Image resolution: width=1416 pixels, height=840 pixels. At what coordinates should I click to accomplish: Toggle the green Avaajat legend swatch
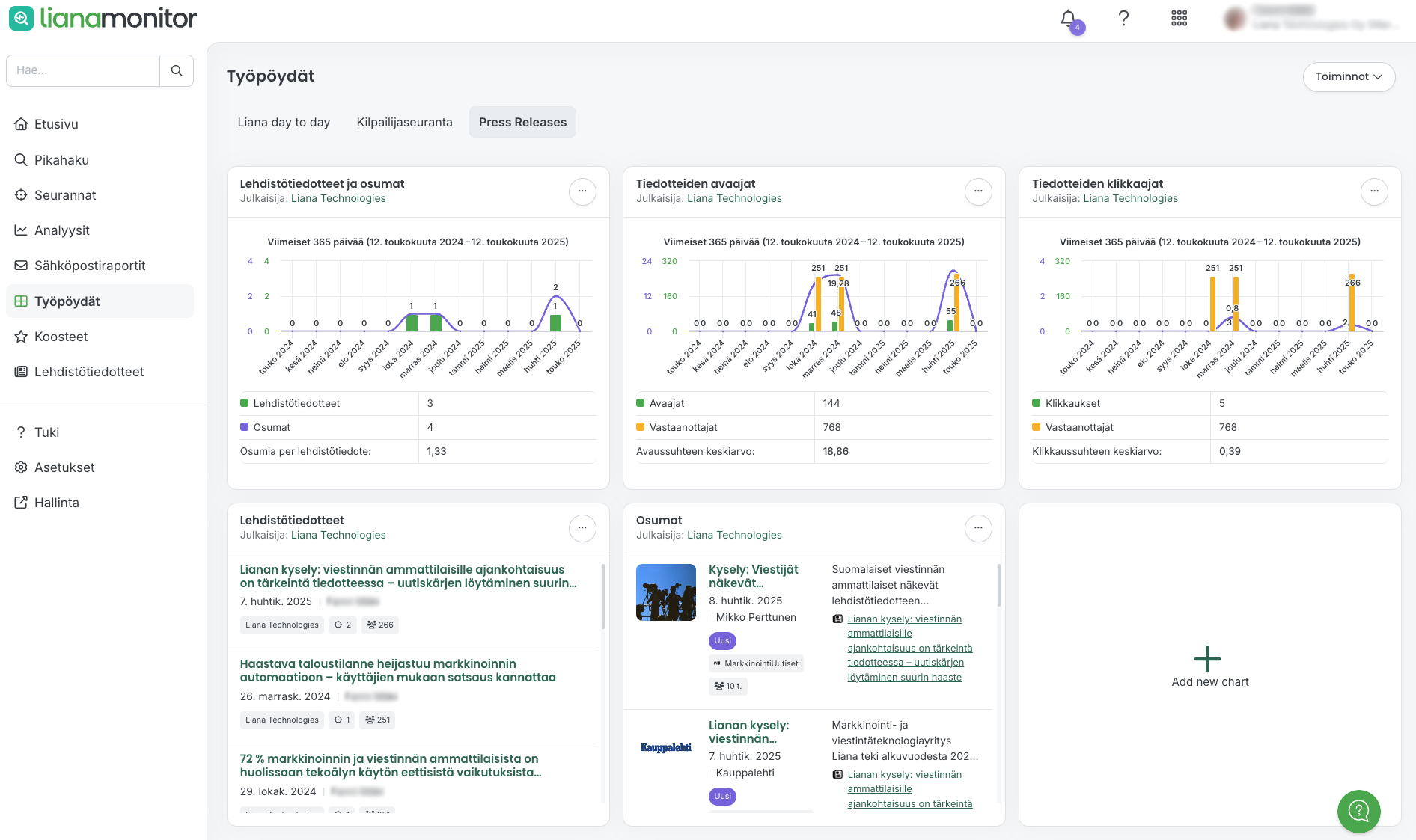pyautogui.click(x=640, y=403)
